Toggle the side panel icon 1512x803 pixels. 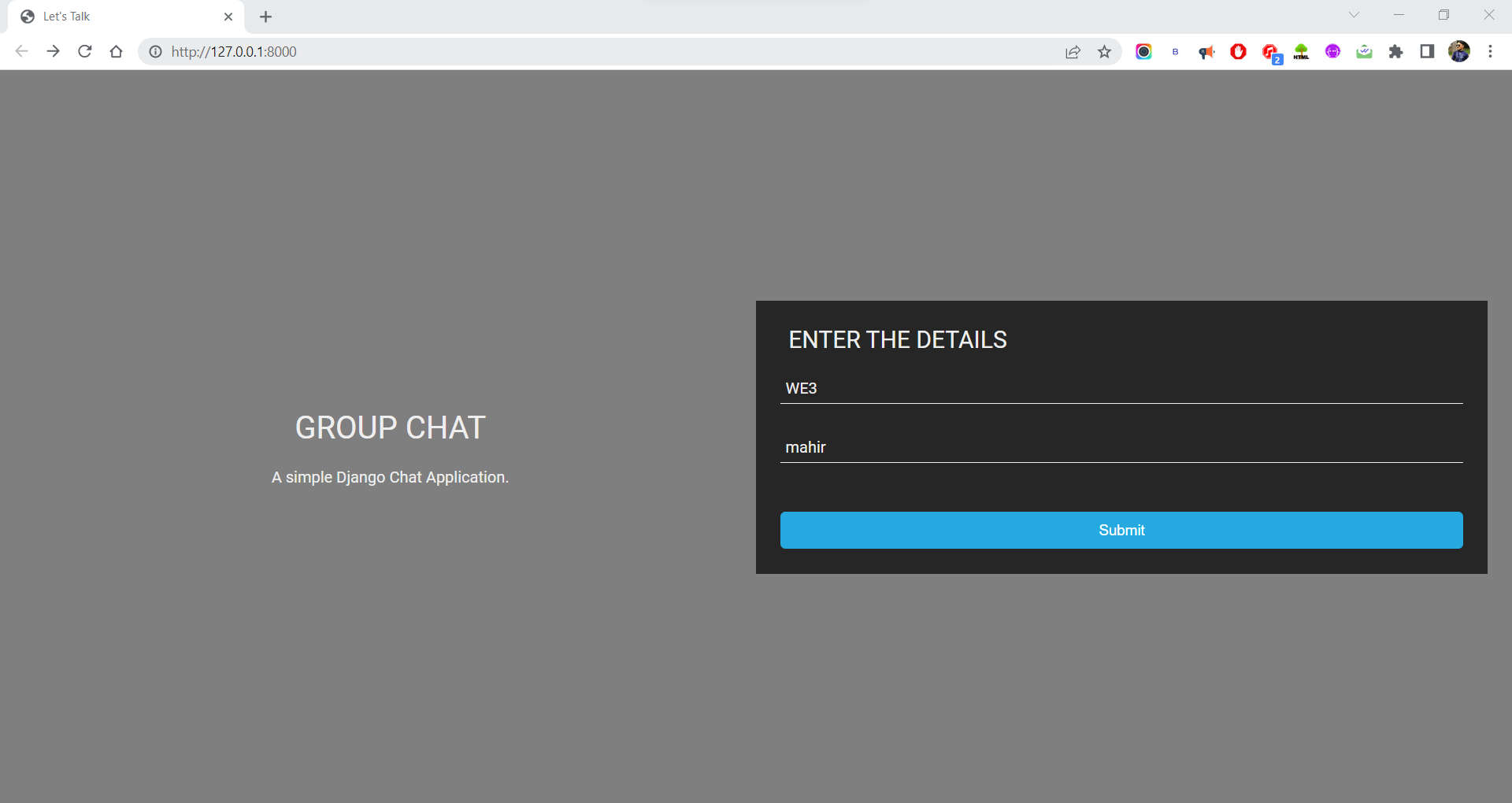click(x=1427, y=51)
